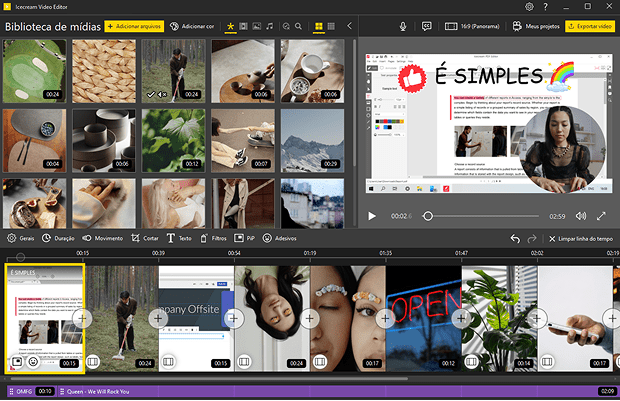Filter library by video files
Screen dimensions: 620x401
[x=244, y=26]
